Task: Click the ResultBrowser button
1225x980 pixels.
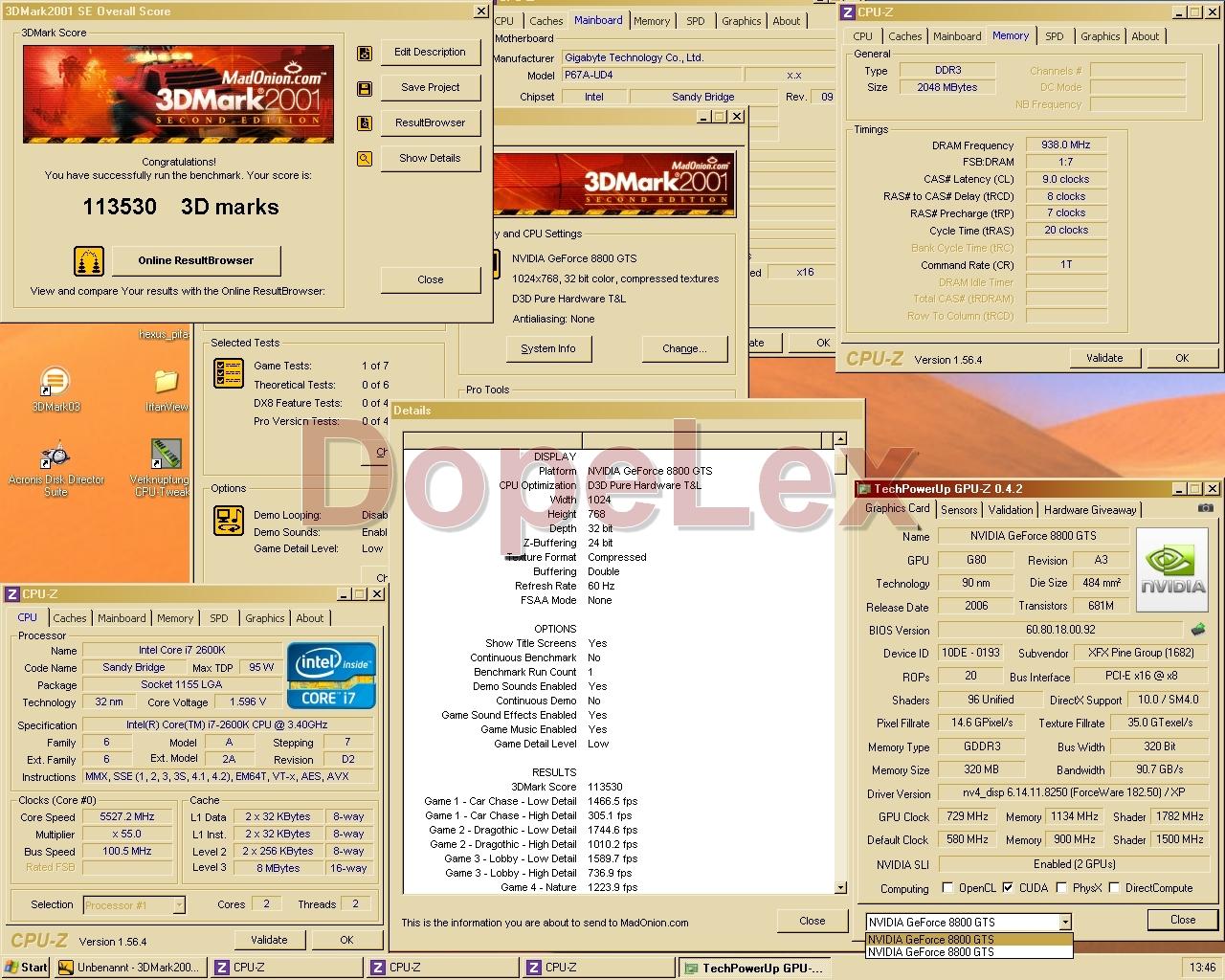Action: 430,122
